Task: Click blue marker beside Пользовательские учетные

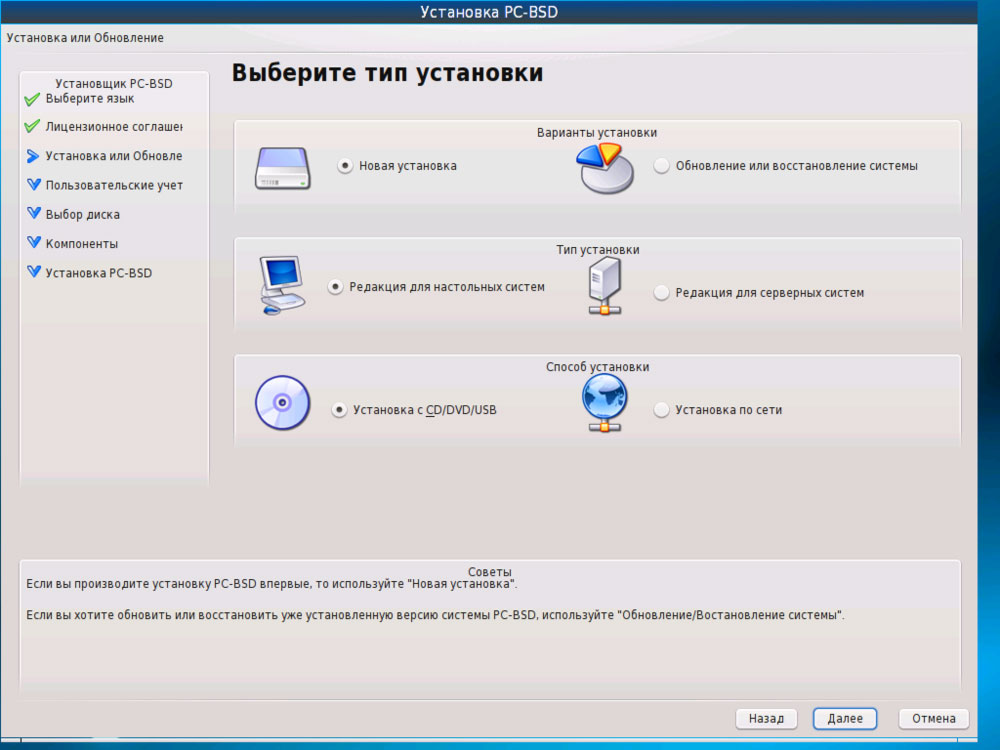Action: pyautogui.click(x=34, y=184)
